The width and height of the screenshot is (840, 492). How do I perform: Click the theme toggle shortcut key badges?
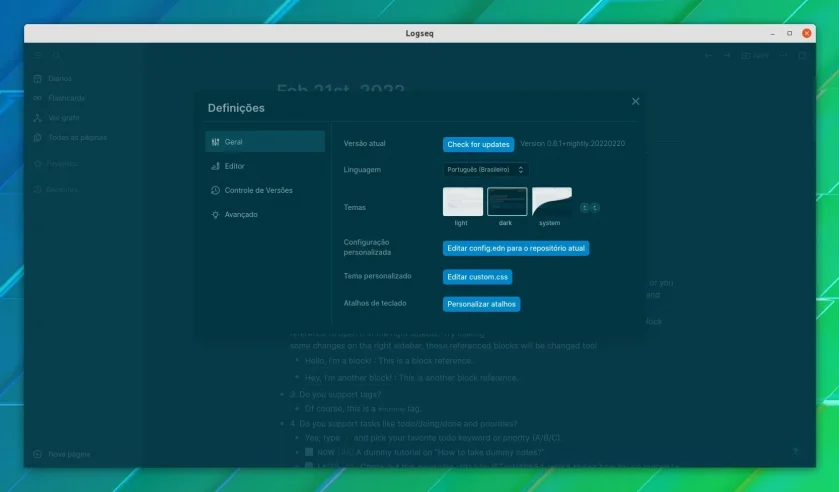coord(589,207)
